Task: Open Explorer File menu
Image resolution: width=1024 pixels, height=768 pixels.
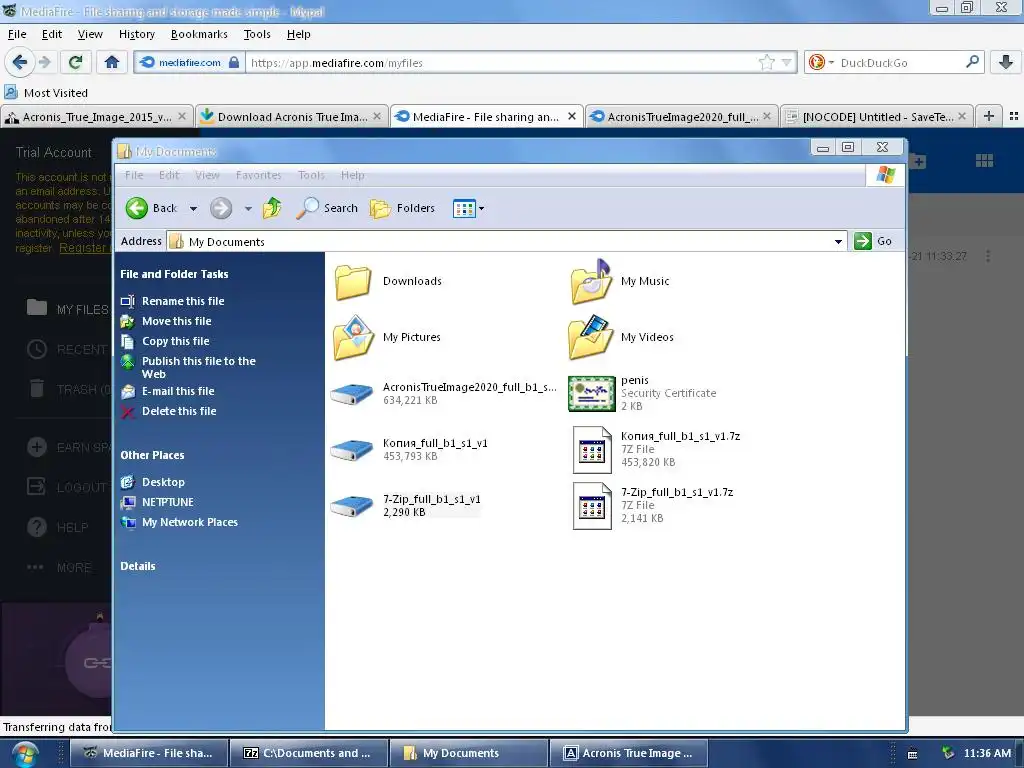Action: pos(134,175)
